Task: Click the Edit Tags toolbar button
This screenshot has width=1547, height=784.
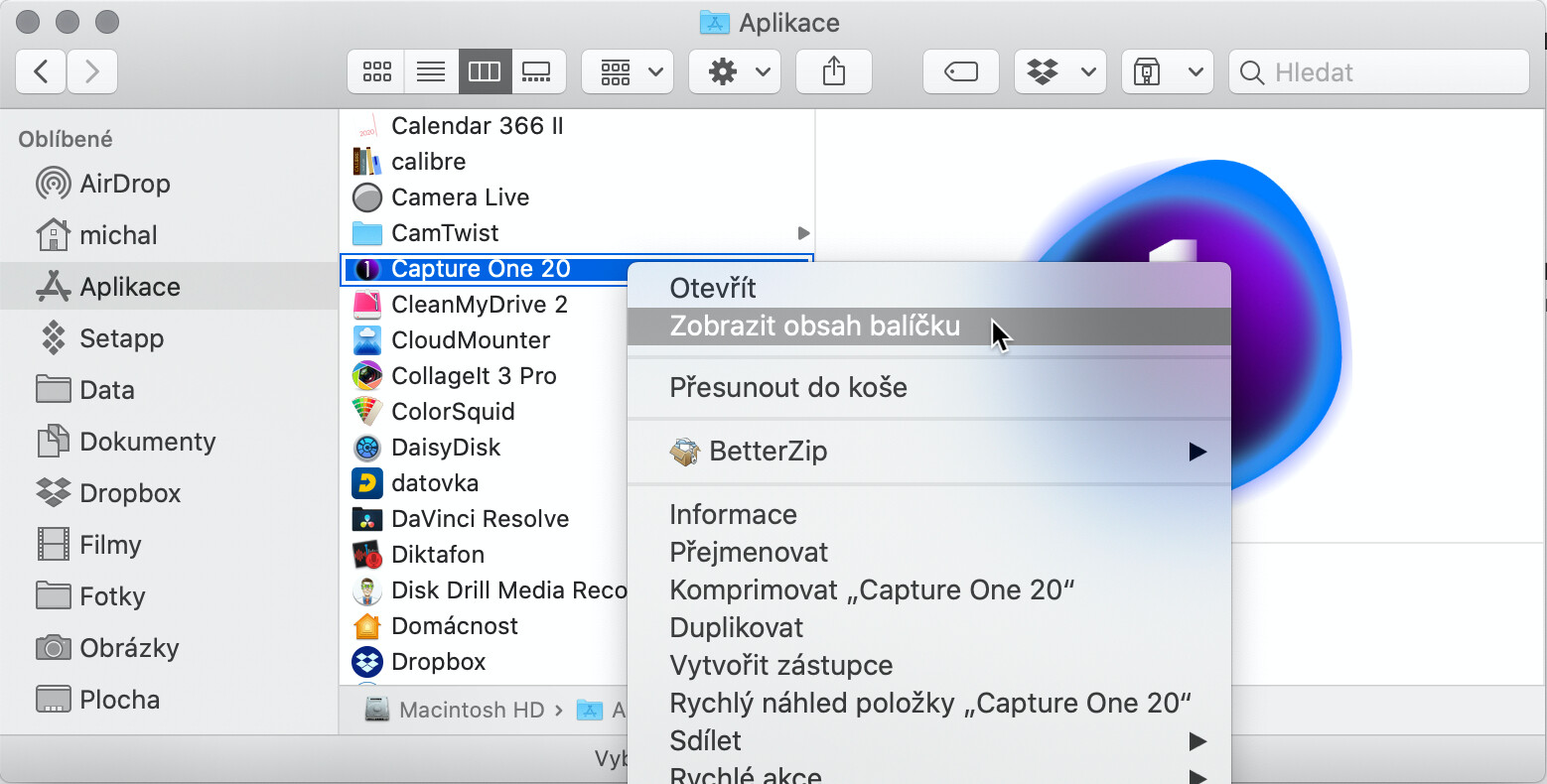Action: click(x=961, y=71)
